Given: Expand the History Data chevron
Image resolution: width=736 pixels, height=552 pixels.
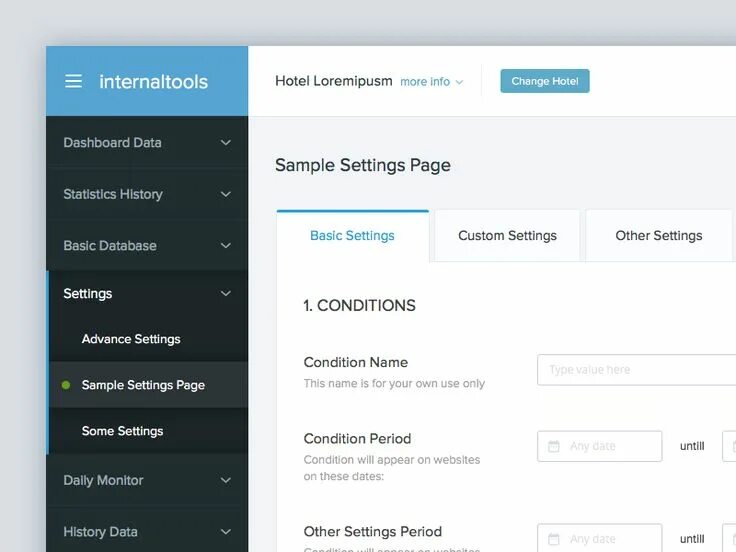Looking at the screenshot, I should [226, 532].
